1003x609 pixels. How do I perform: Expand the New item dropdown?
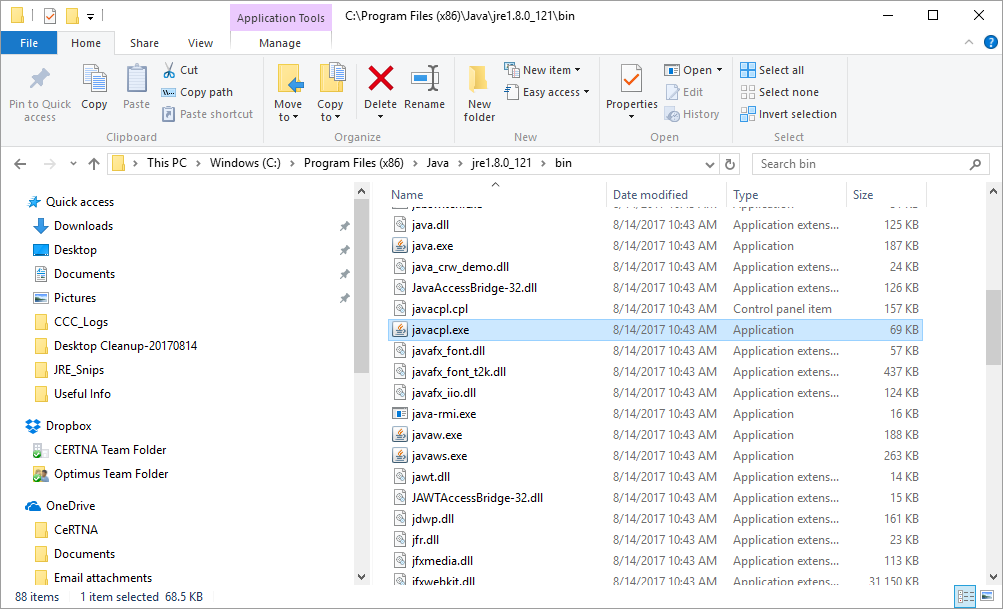click(x=551, y=70)
